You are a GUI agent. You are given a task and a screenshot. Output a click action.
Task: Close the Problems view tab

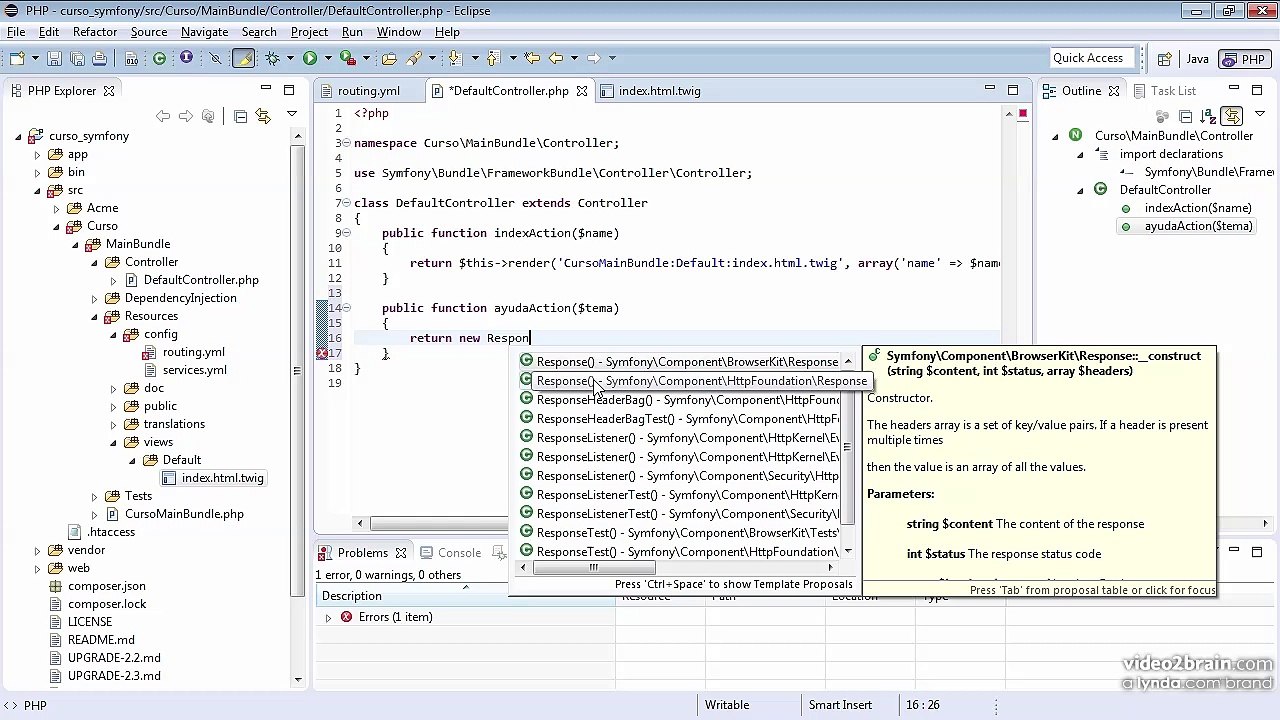(x=400, y=553)
